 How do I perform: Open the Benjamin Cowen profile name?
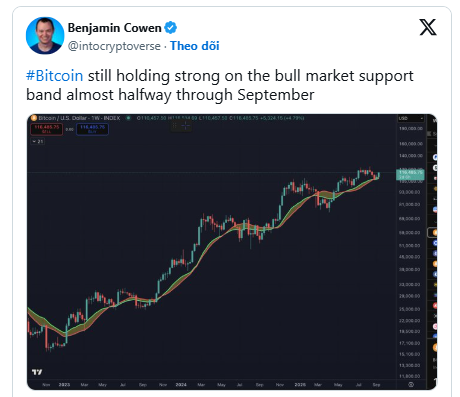[x=115, y=28]
